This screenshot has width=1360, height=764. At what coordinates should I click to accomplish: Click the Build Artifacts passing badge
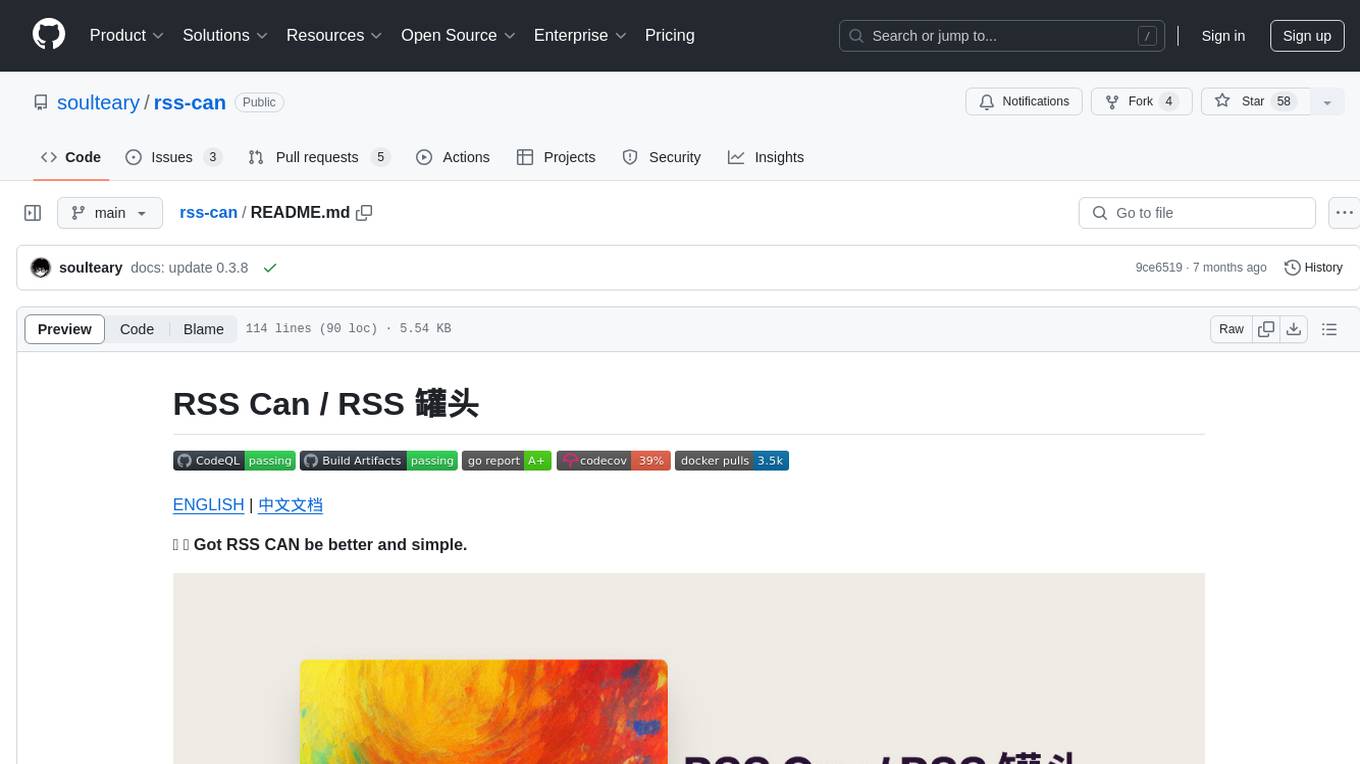(x=378, y=461)
